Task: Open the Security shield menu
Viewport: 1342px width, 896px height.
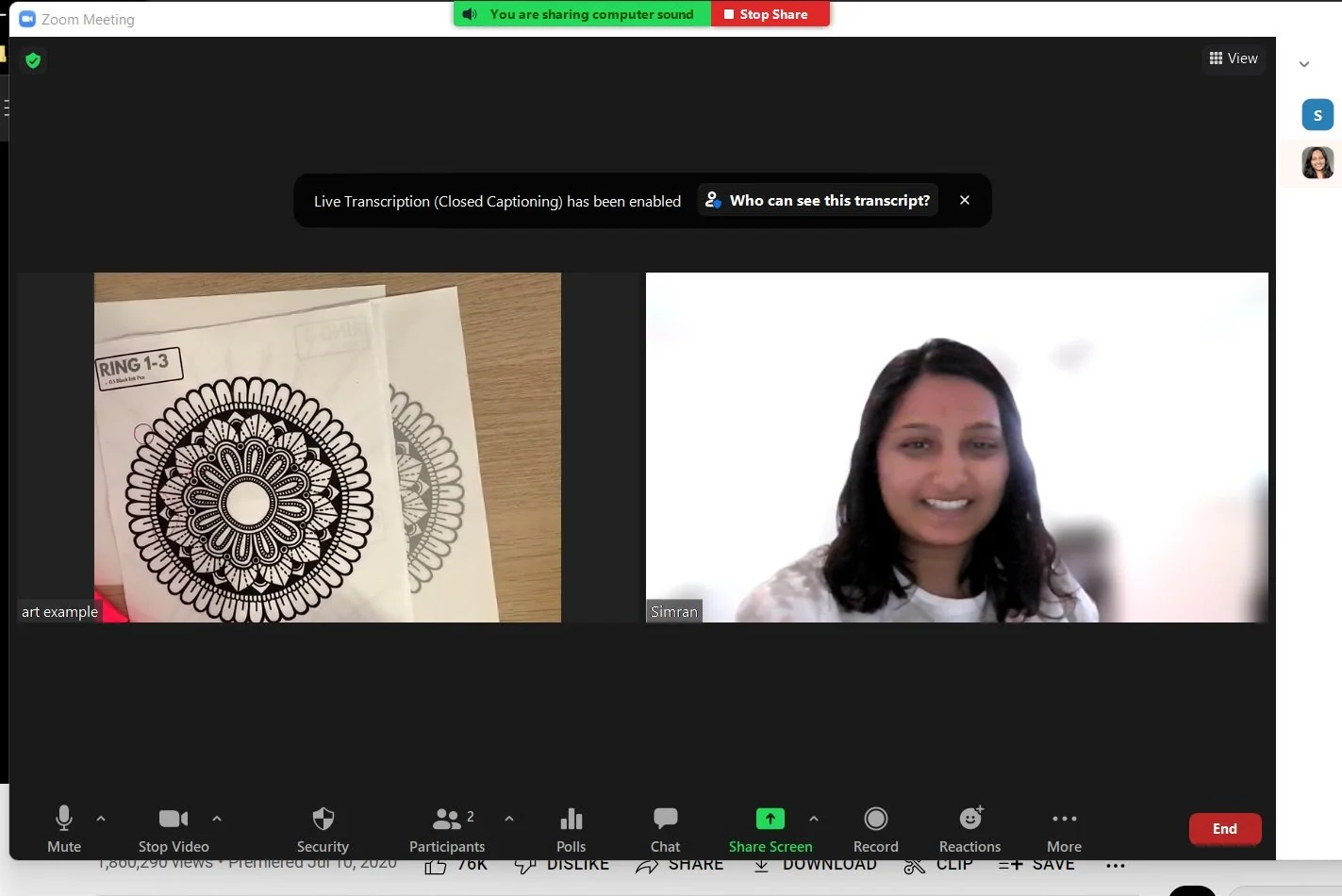Action: [x=323, y=828]
